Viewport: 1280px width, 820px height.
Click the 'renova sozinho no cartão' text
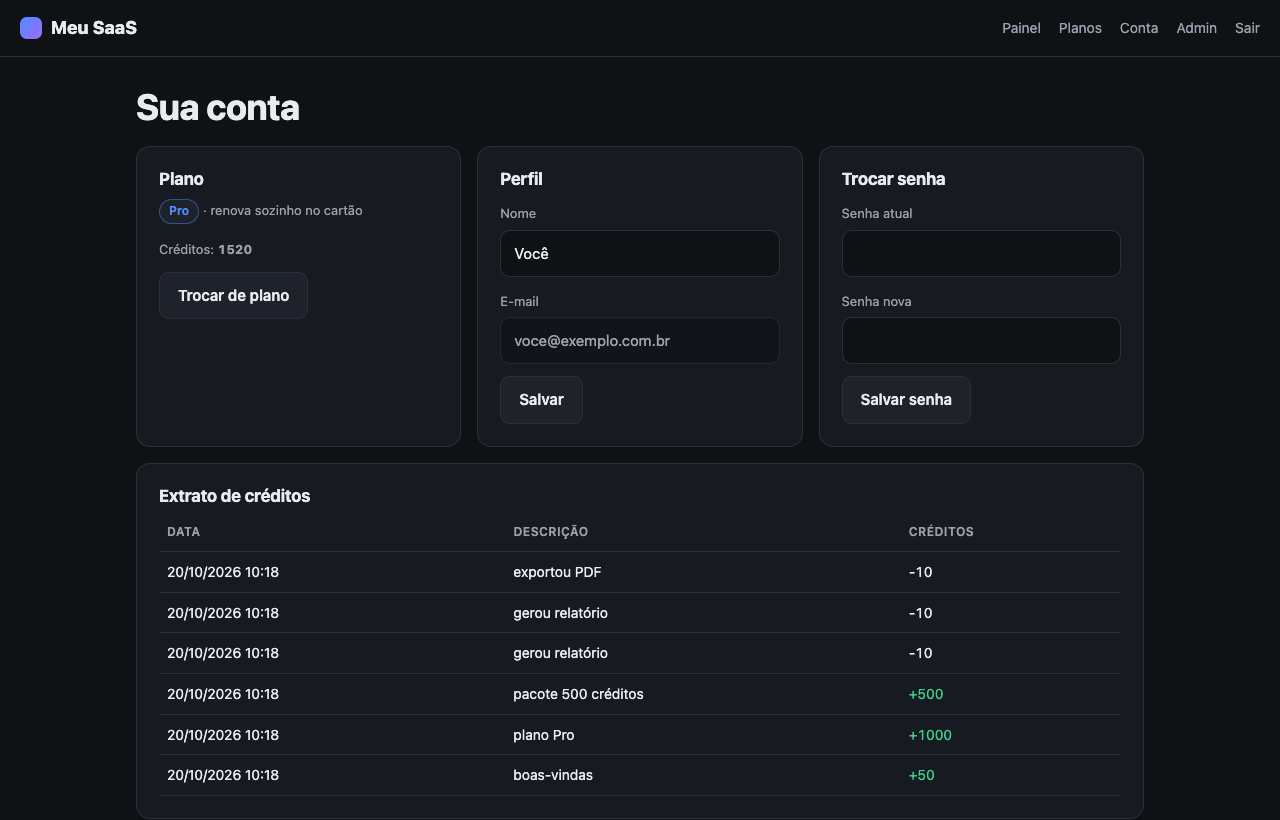point(286,211)
